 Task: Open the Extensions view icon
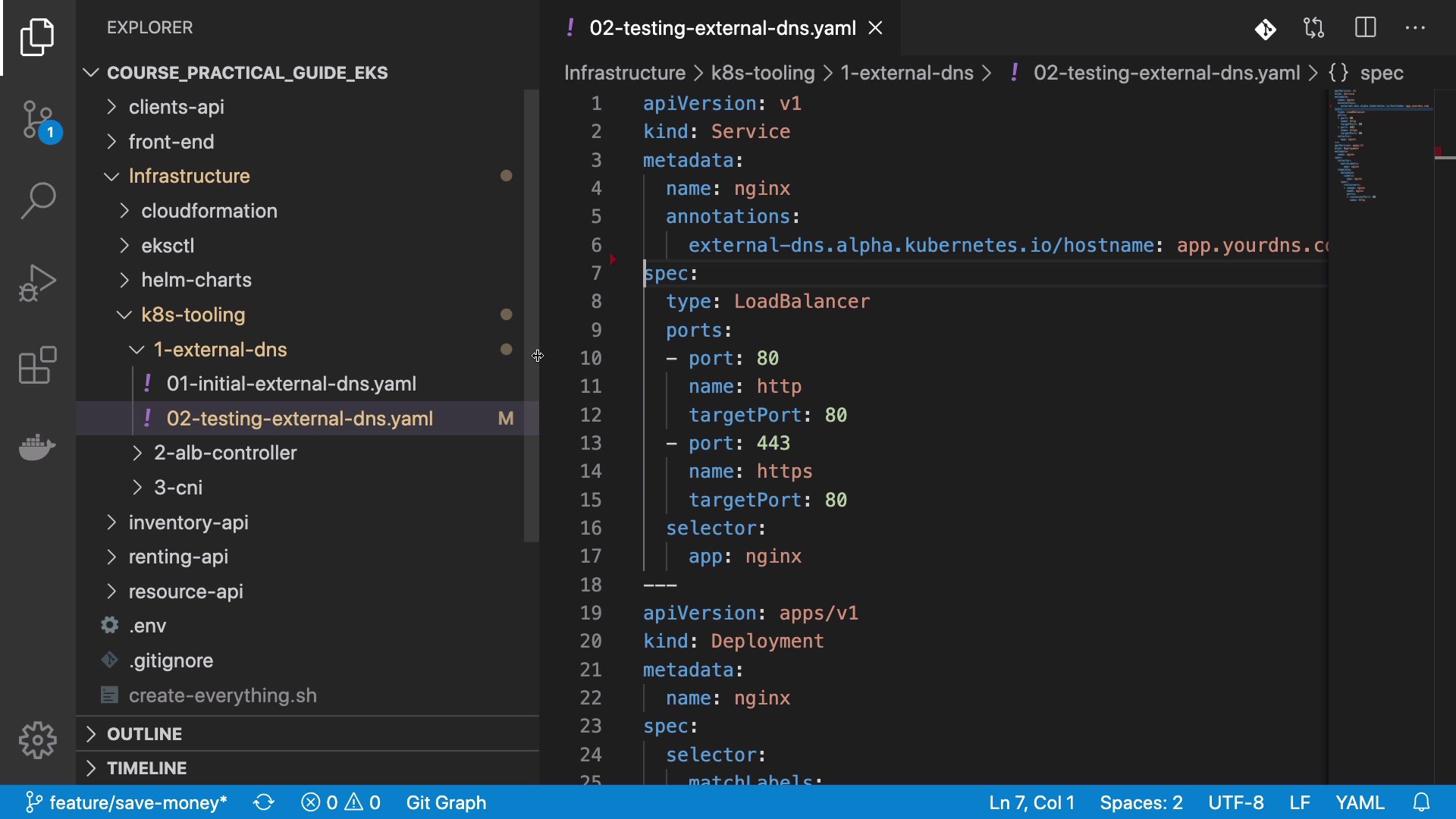click(x=38, y=366)
